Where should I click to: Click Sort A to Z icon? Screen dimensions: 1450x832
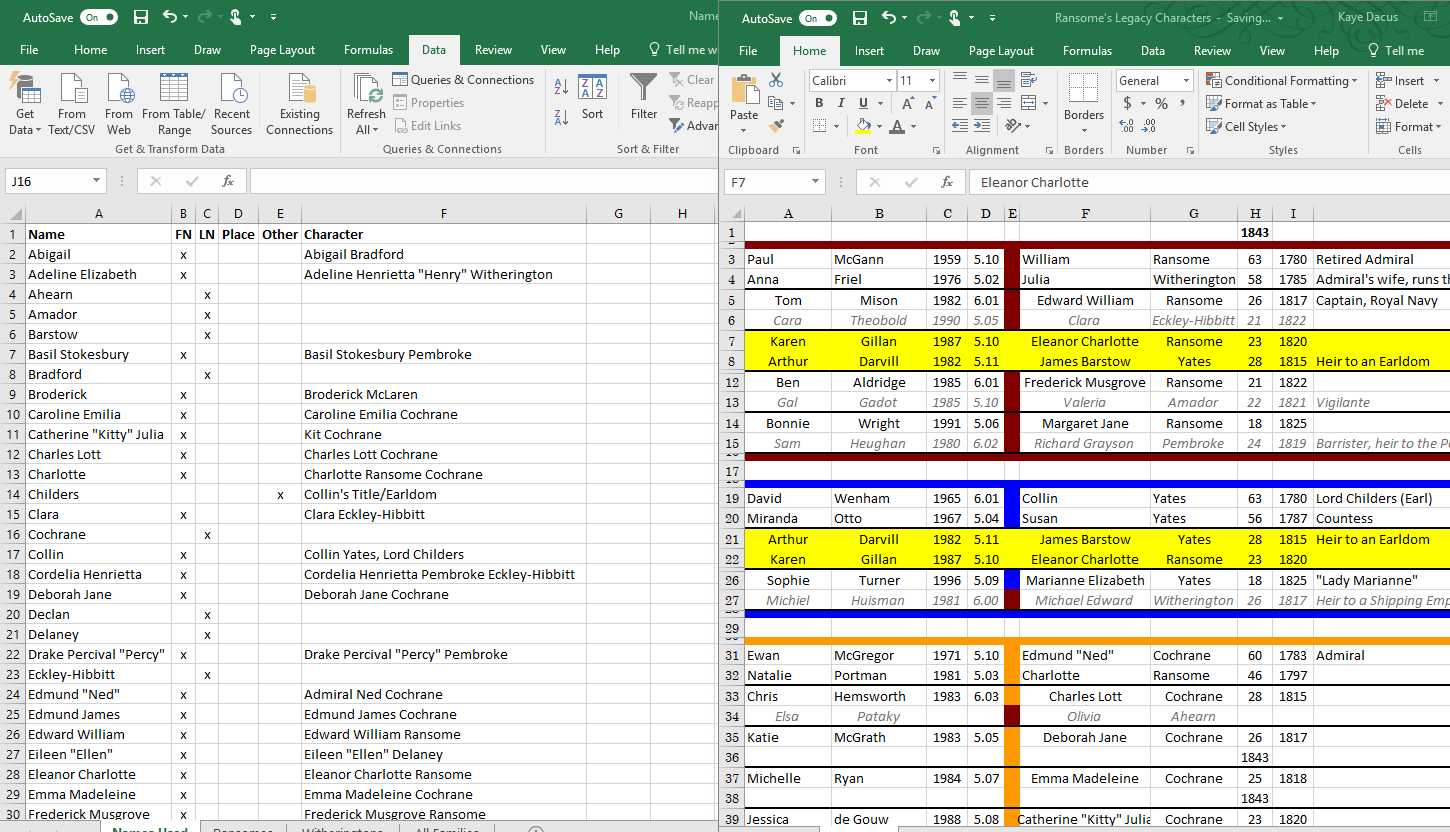[x=561, y=87]
